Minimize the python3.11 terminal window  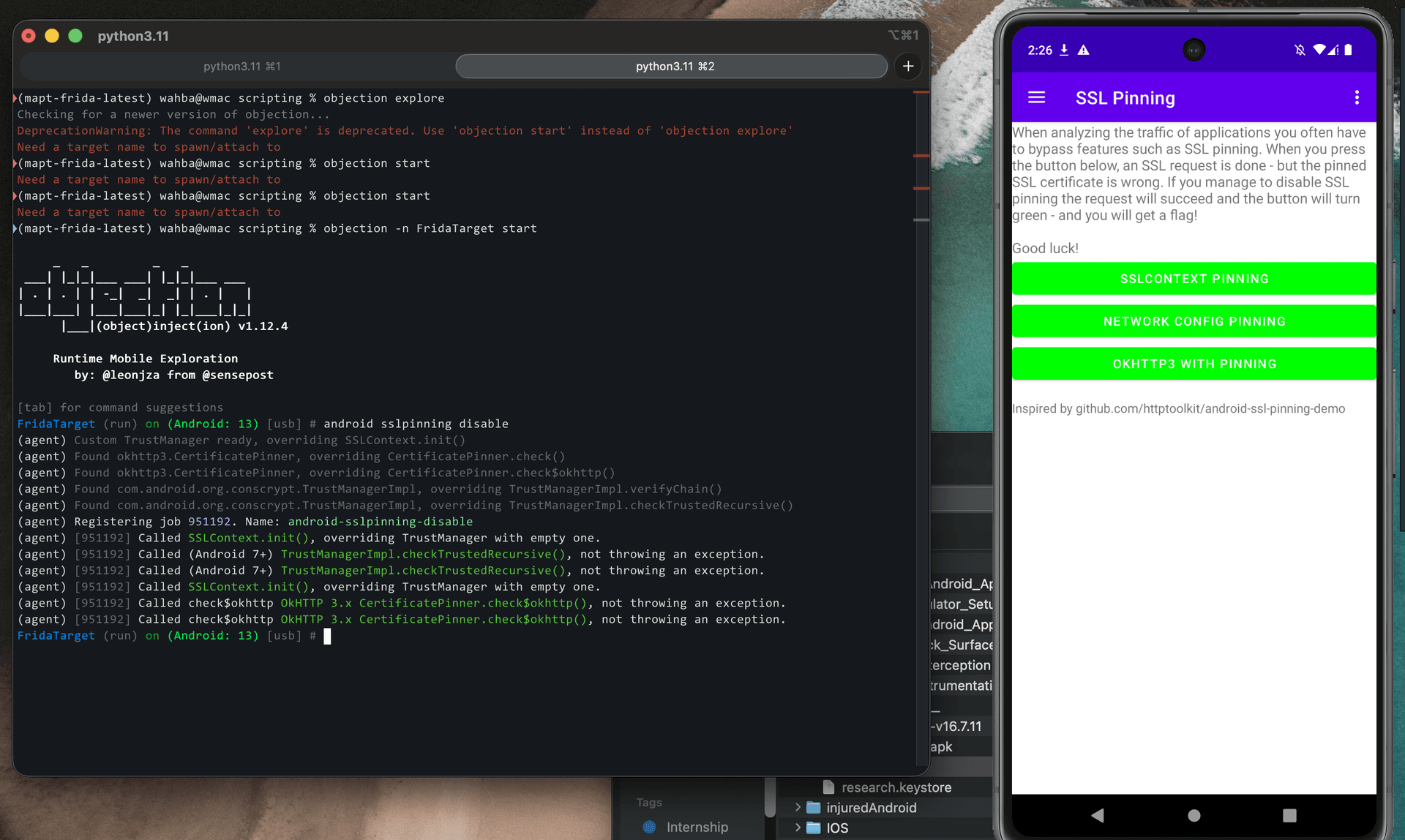[x=52, y=36]
